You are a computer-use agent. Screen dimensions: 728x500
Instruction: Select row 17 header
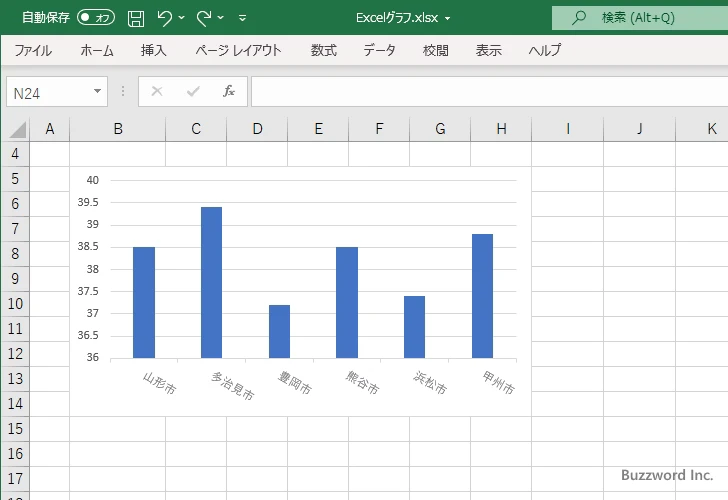point(15,479)
